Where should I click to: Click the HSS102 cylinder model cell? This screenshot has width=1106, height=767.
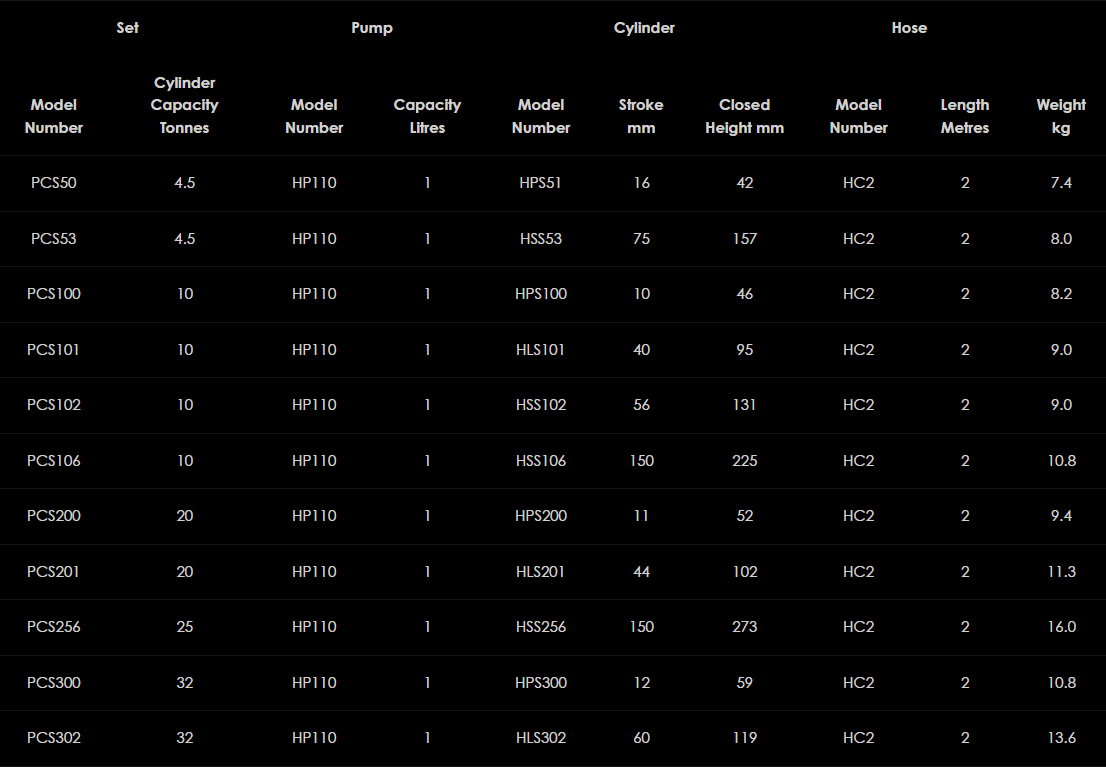click(541, 405)
